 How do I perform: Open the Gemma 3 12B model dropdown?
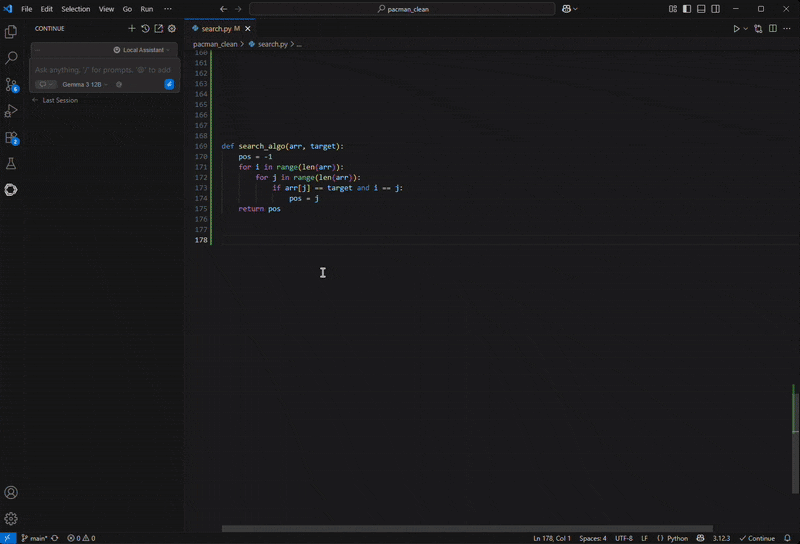pos(85,85)
